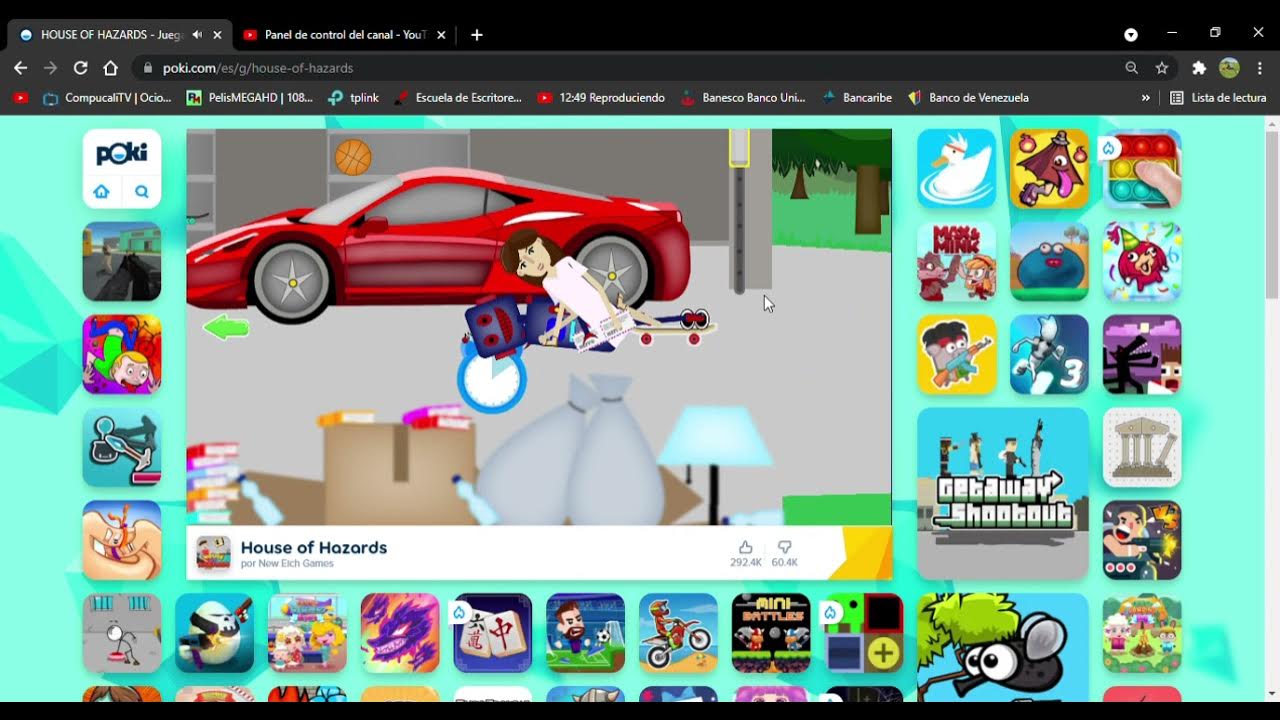Like House of Hazards with thumbs up
The image size is (1280, 720).
pyautogui.click(x=745, y=548)
